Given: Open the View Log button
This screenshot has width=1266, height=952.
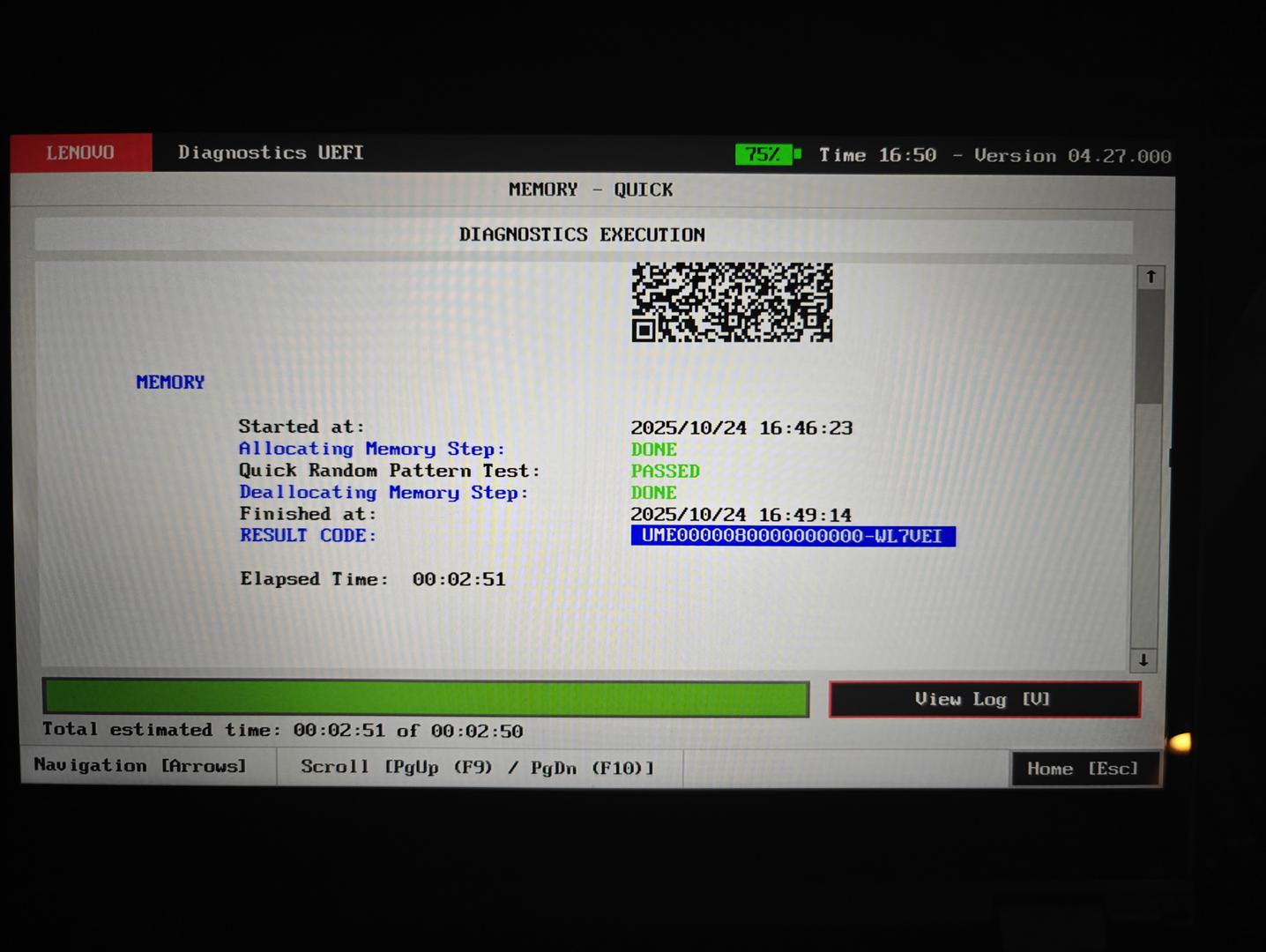Looking at the screenshot, I should tap(984, 699).
